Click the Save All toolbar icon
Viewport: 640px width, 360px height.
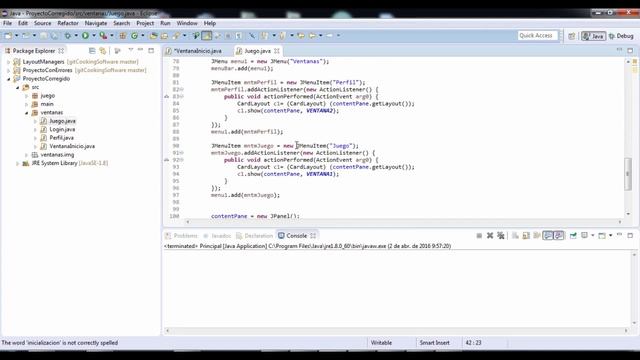(x=54, y=36)
